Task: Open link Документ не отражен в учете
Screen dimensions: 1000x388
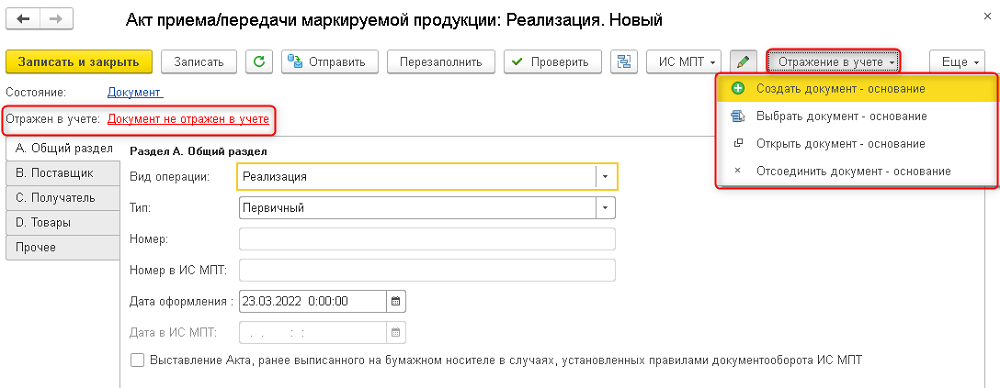Action: pos(188,119)
